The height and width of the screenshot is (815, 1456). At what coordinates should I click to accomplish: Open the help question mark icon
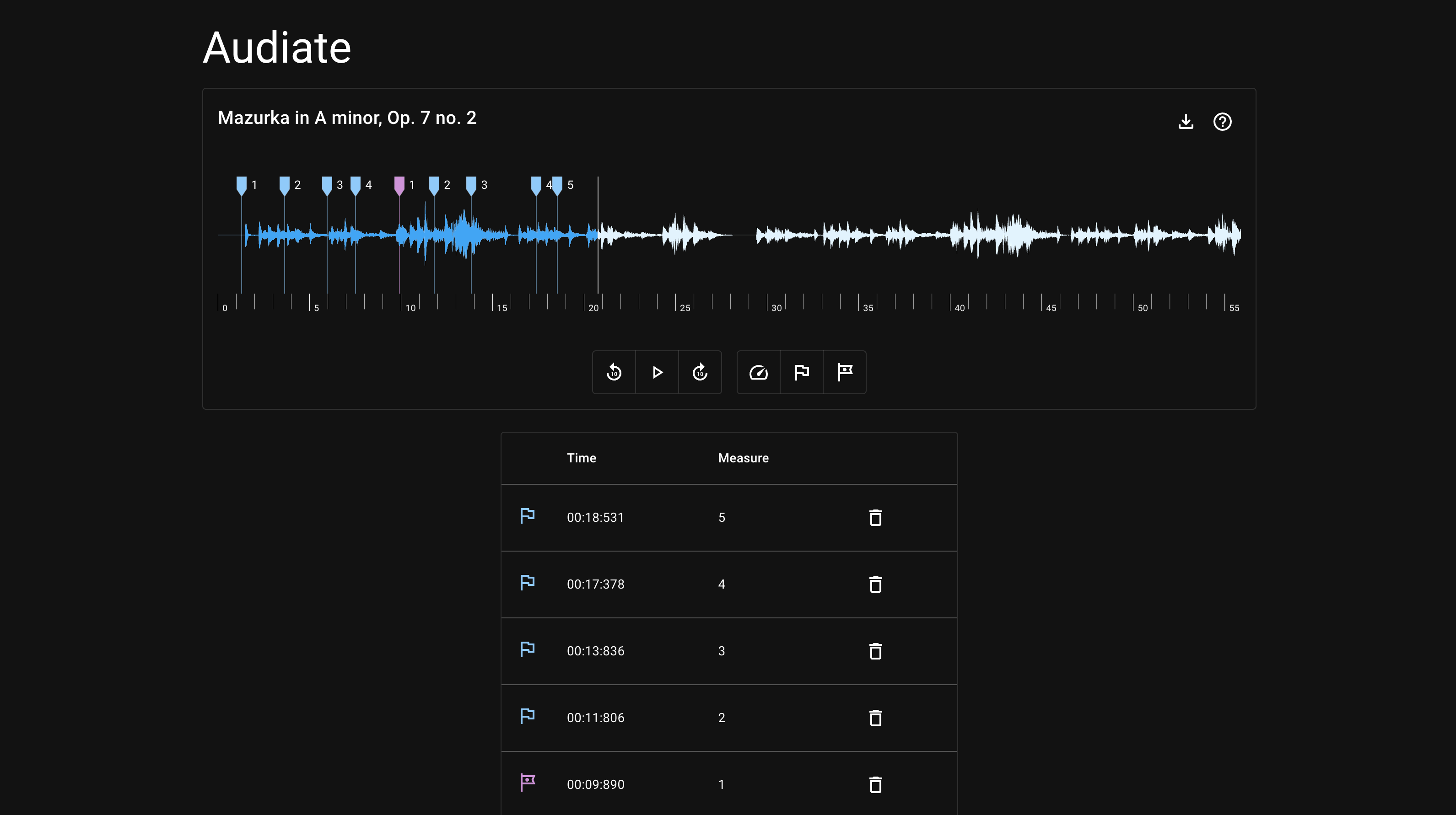click(1222, 122)
